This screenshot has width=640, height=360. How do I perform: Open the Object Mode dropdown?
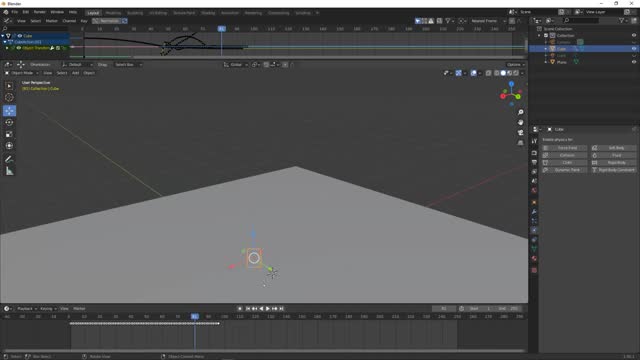point(22,73)
